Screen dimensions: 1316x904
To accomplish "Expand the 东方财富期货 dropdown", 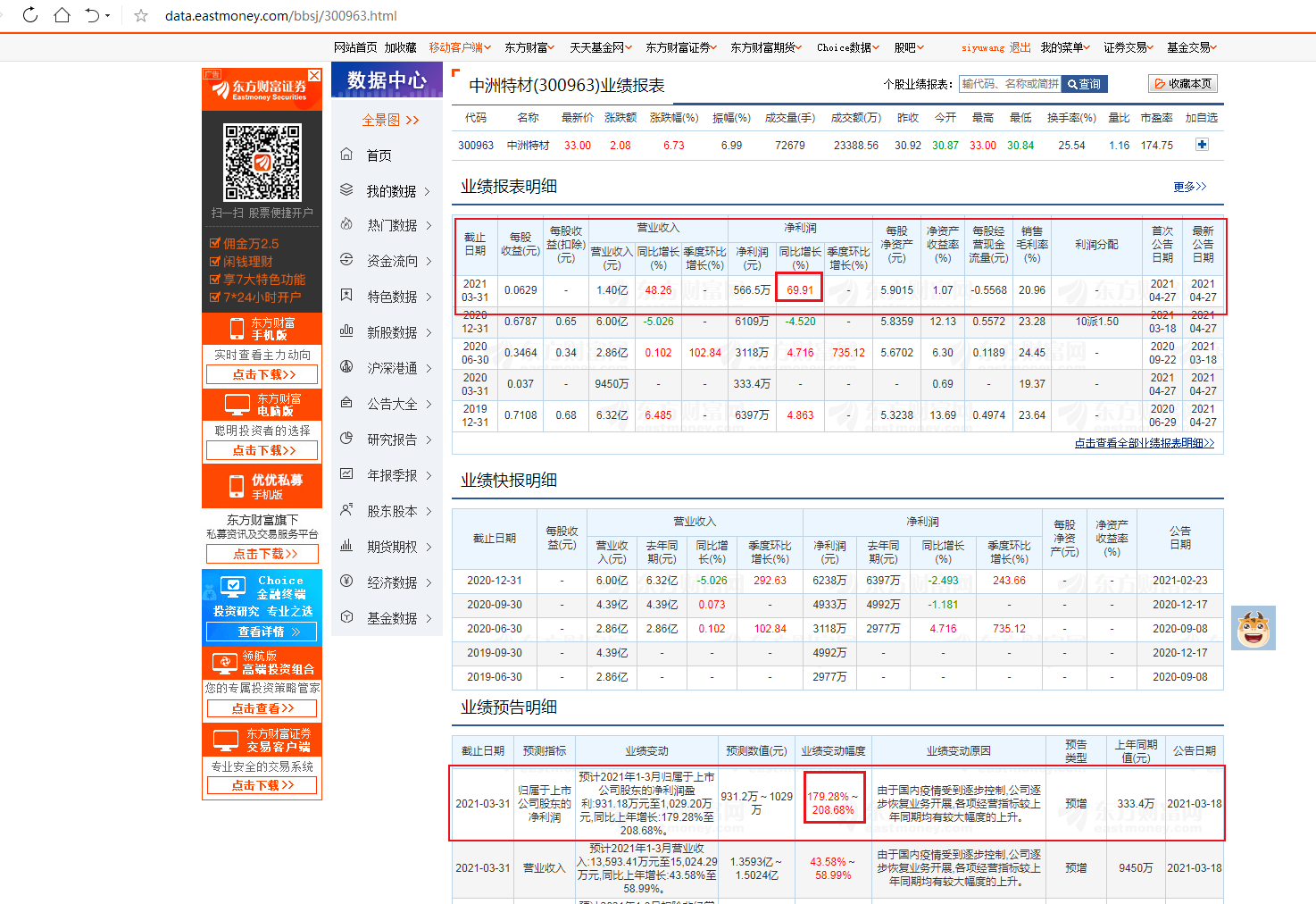I will (x=766, y=47).
